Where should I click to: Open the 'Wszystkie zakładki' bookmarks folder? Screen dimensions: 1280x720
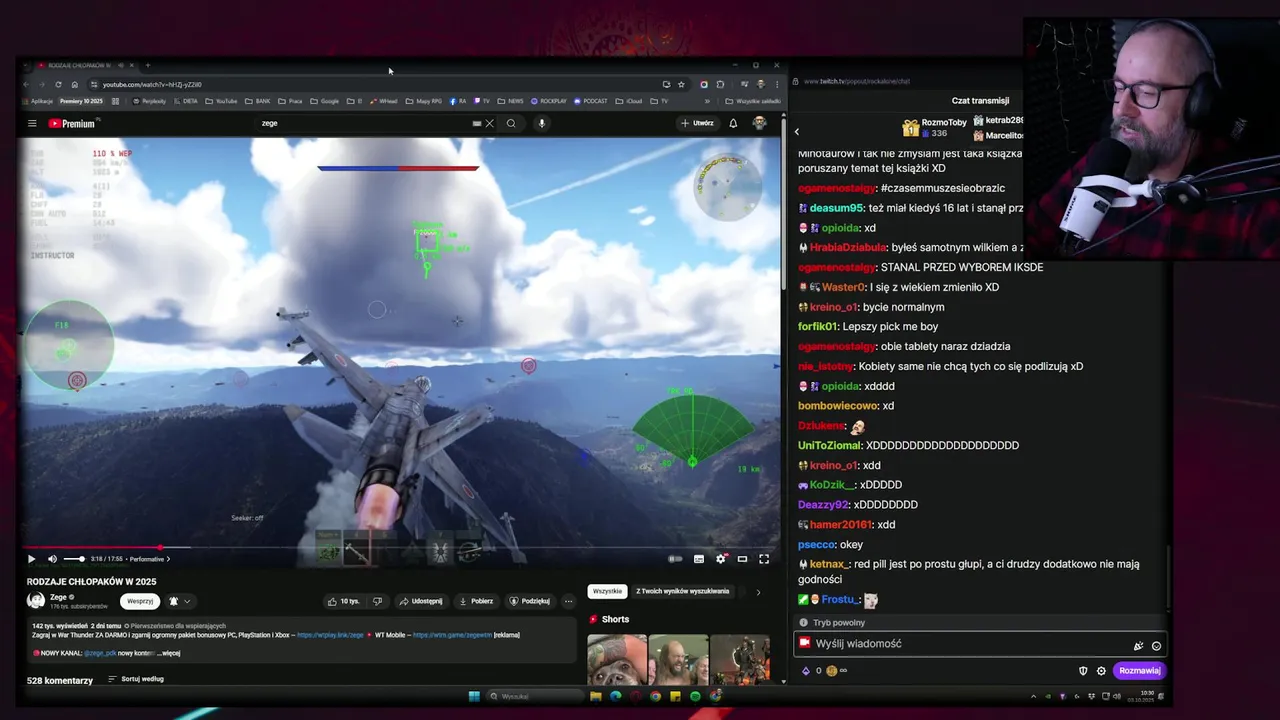pyautogui.click(x=753, y=101)
